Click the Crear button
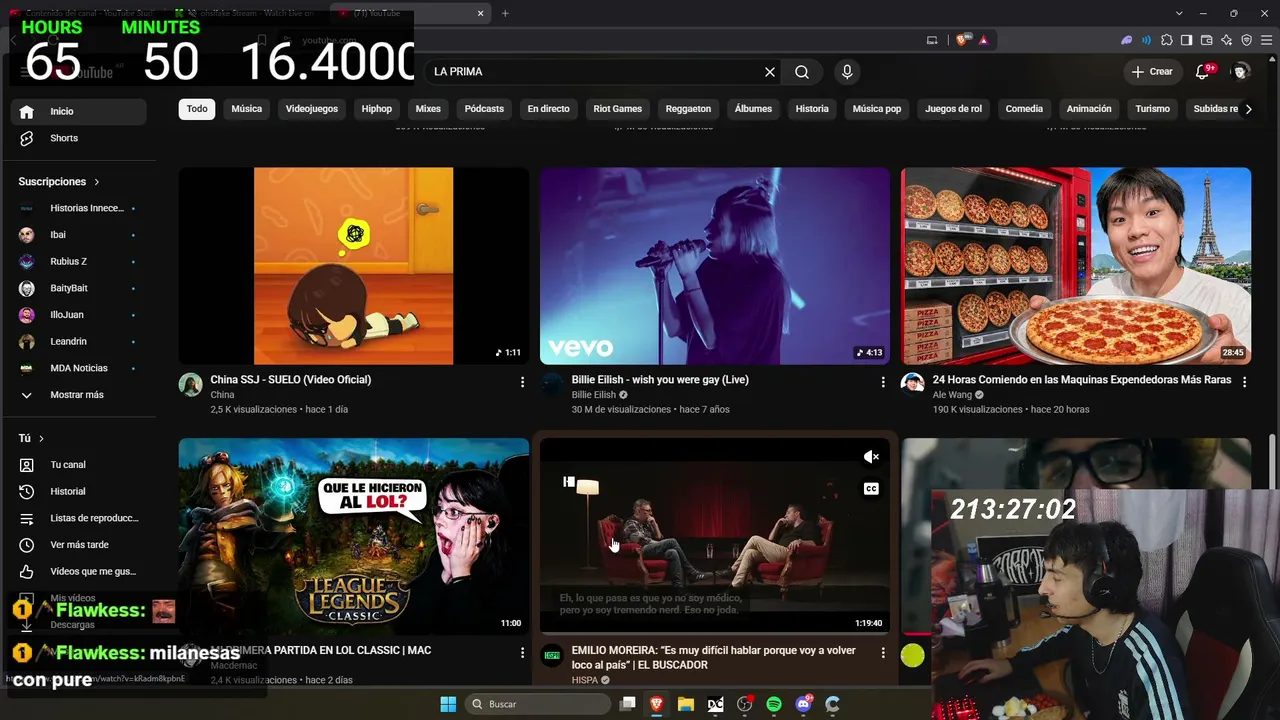This screenshot has width=1280, height=720. point(1152,72)
